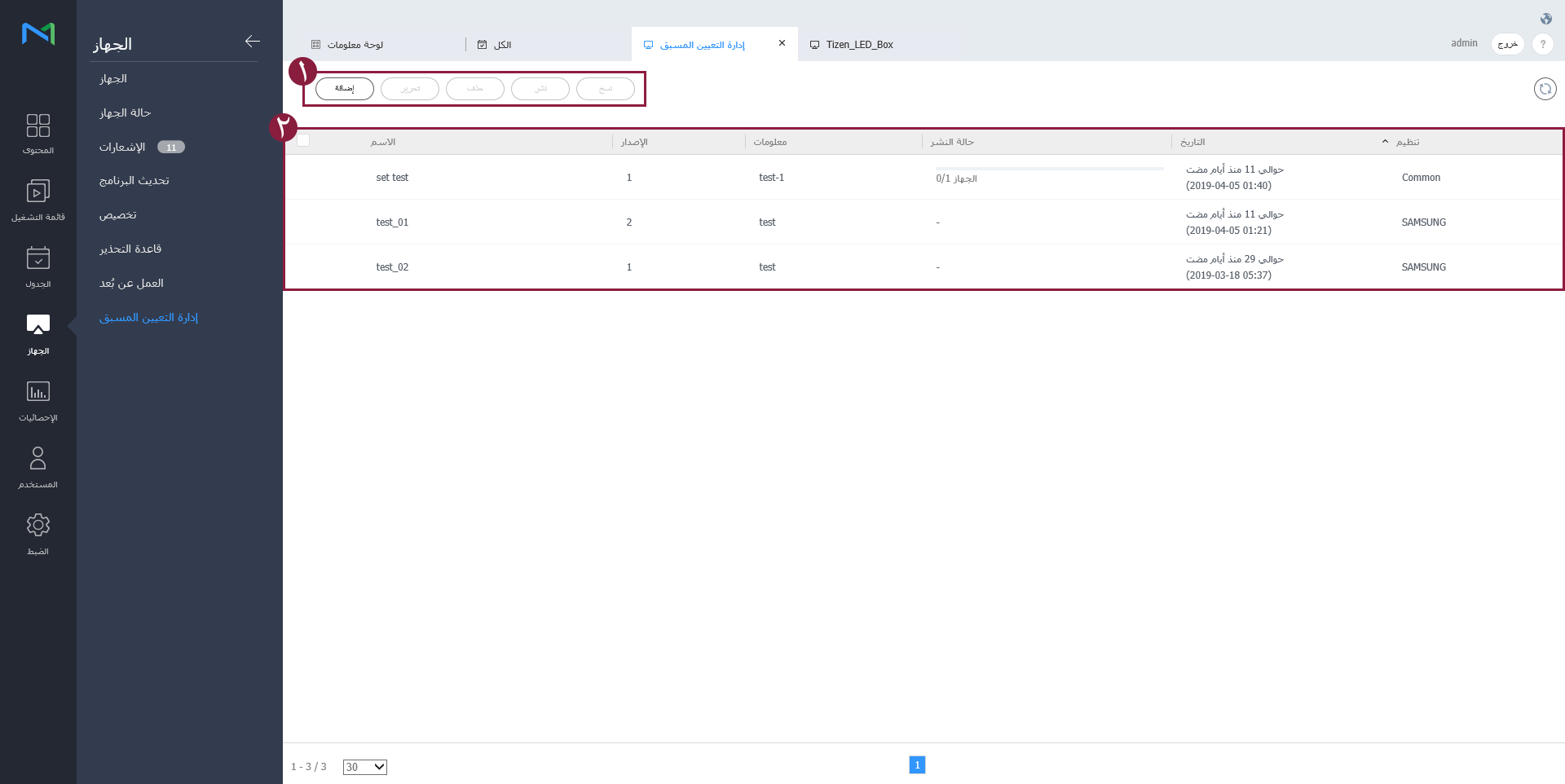Screen dimensions: 1565x784
Task: Click the خروج (Logout) button
Action: click(x=1507, y=44)
